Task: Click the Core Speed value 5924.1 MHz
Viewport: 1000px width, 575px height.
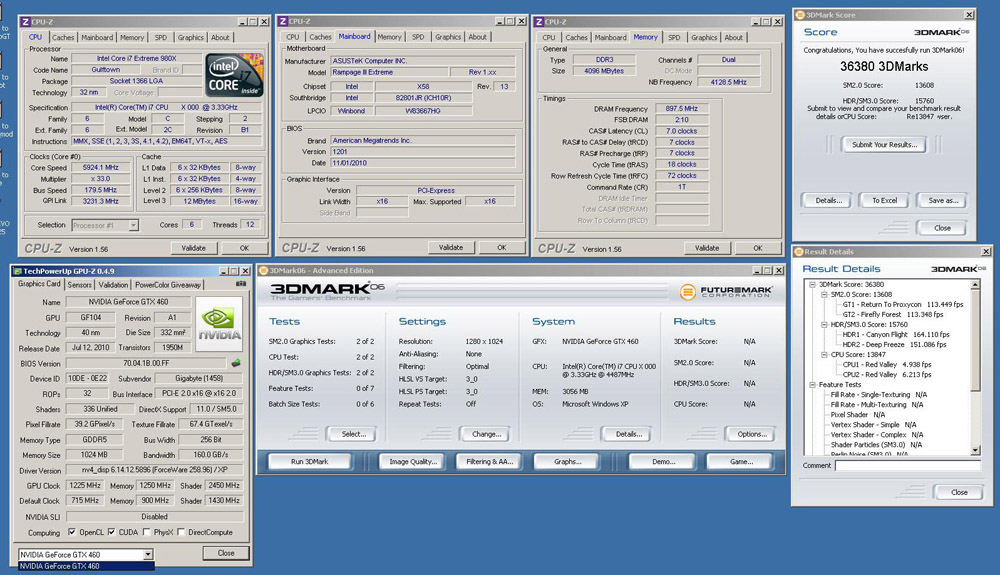Action: coord(101,167)
